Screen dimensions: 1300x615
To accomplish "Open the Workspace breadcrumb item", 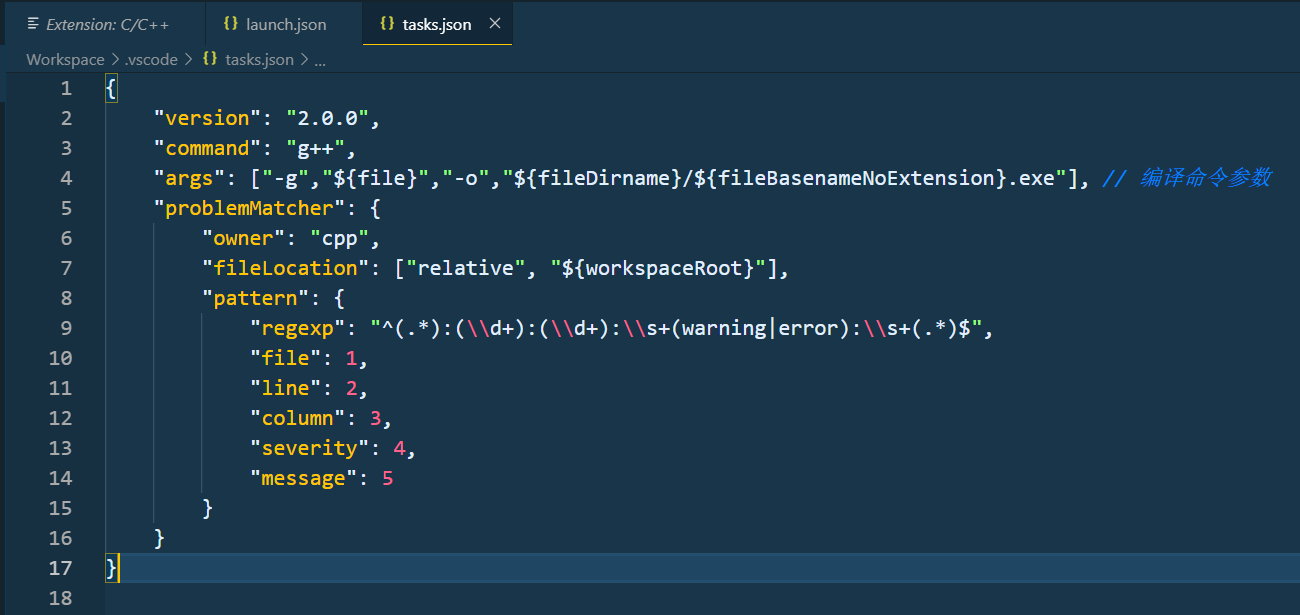I will pos(64,59).
